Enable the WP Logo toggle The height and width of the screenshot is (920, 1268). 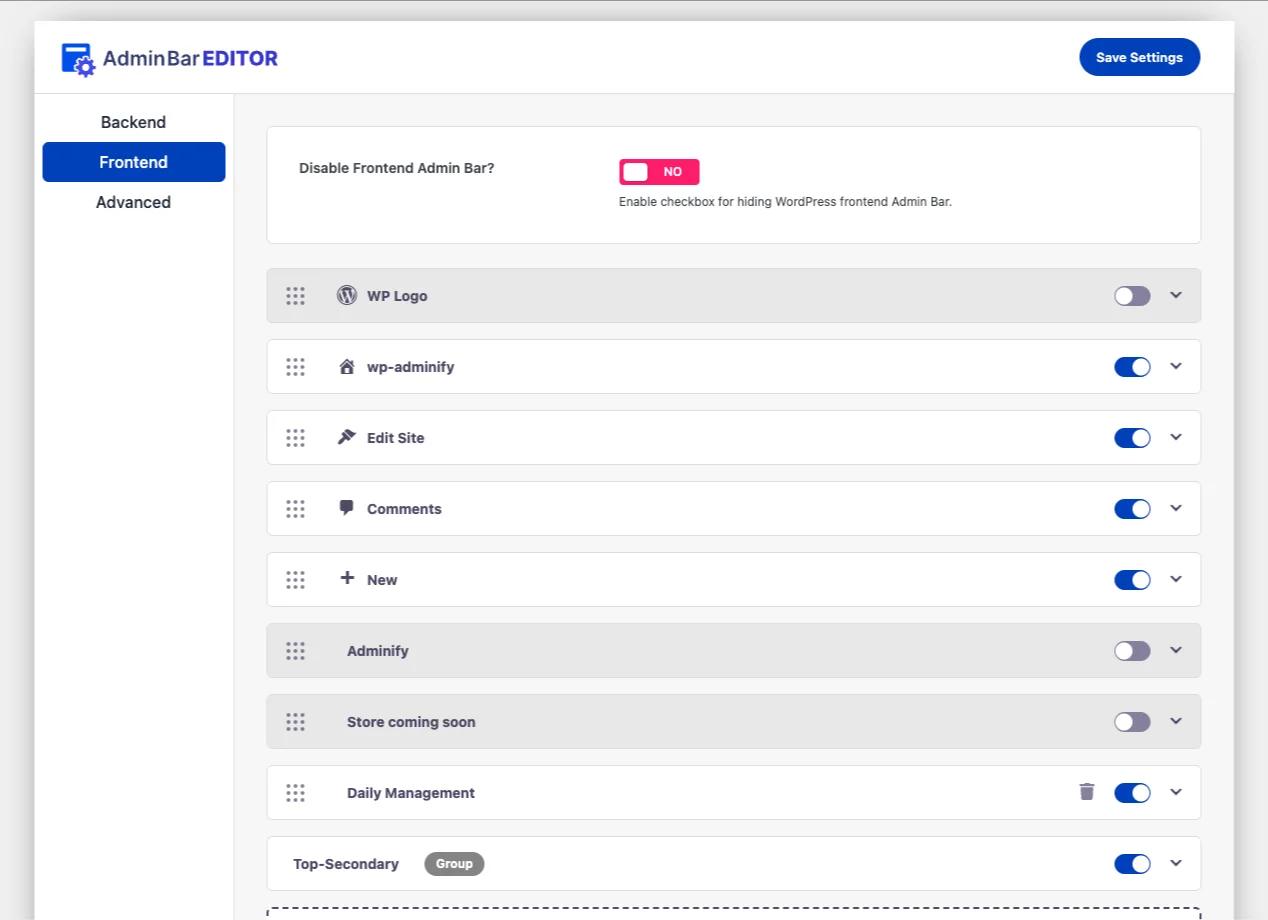1132,296
